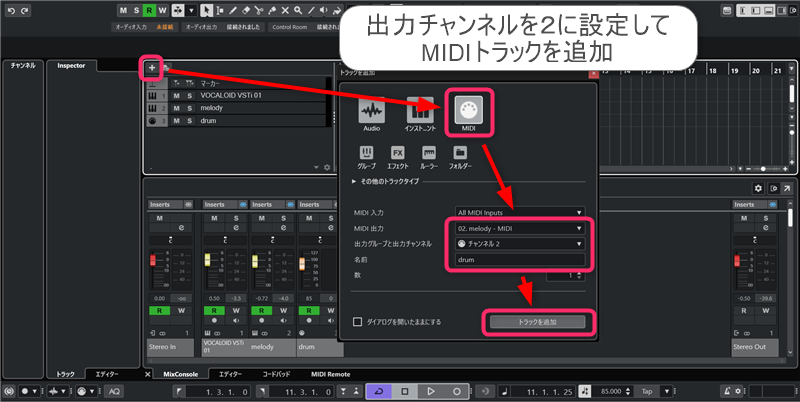
Task: Click the transport Play button
Action: (x=431, y=391)
